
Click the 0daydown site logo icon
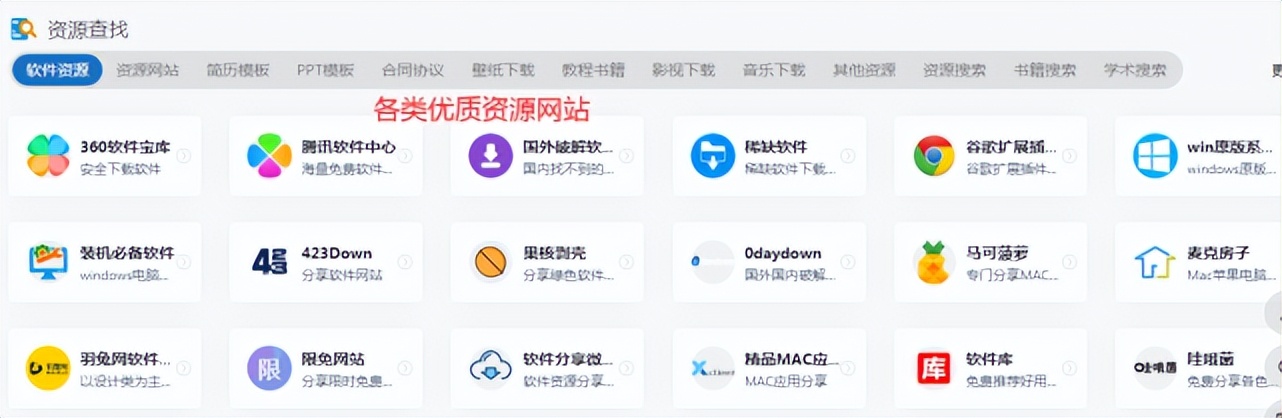[713, 261]
